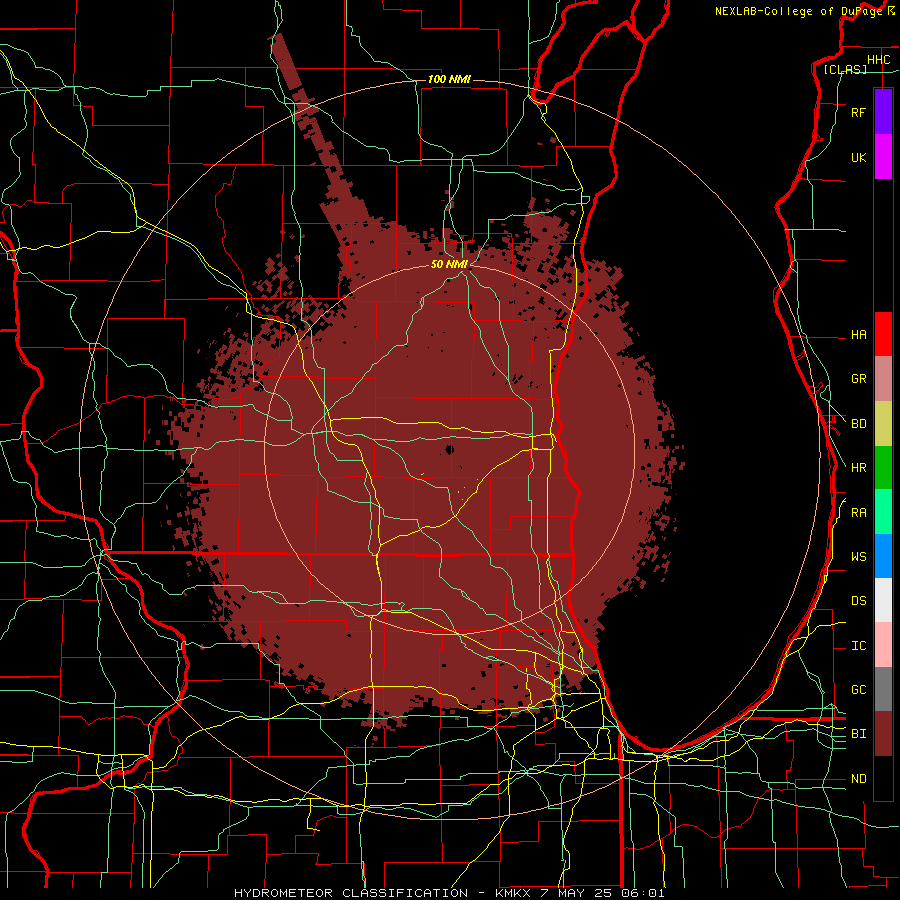Click the NEXLAB-College of DuPage watermark text
Image resolution: width=900 pixels, height=900 pixels.
click(x=799, y=11)
